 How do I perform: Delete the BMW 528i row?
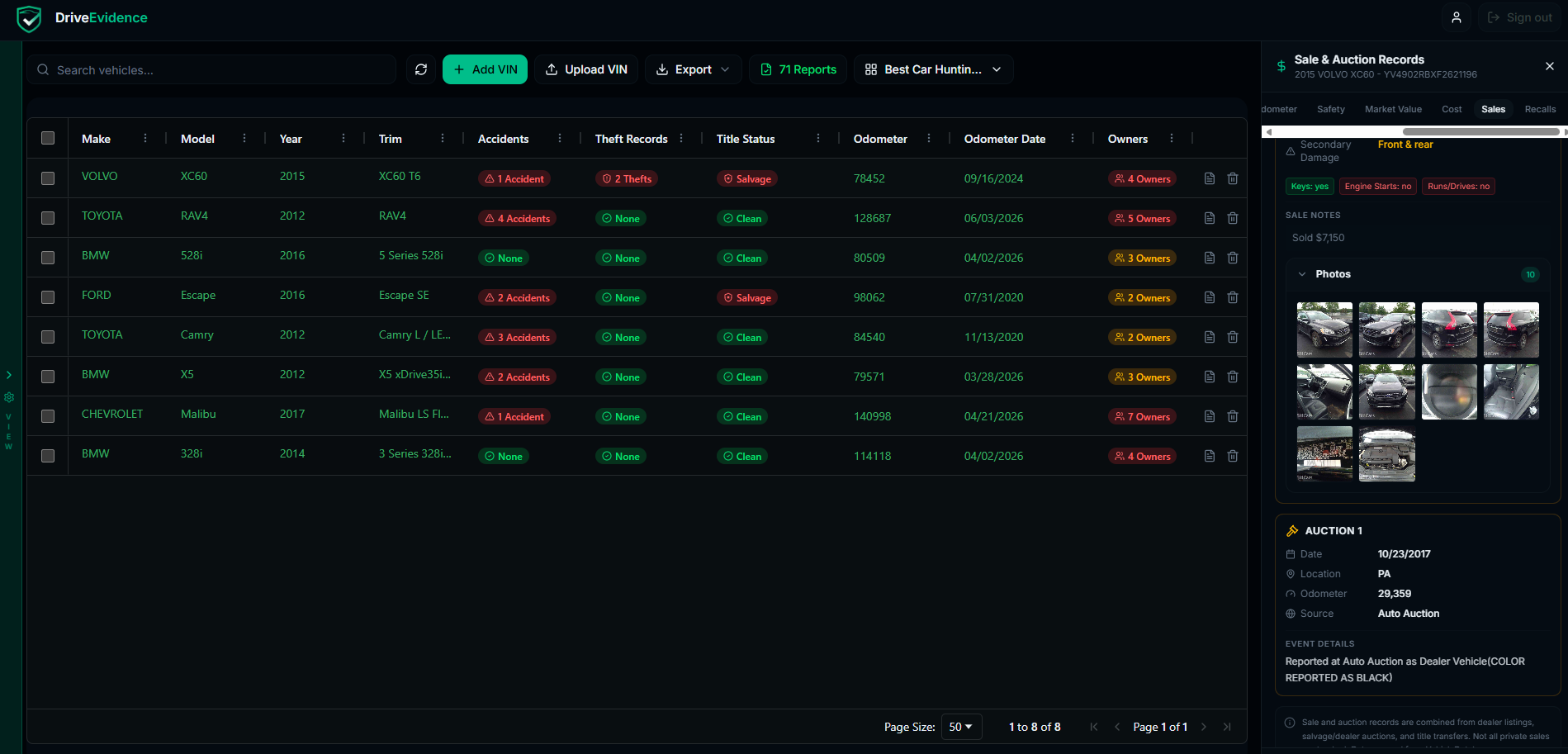(x=1233, y=258)
